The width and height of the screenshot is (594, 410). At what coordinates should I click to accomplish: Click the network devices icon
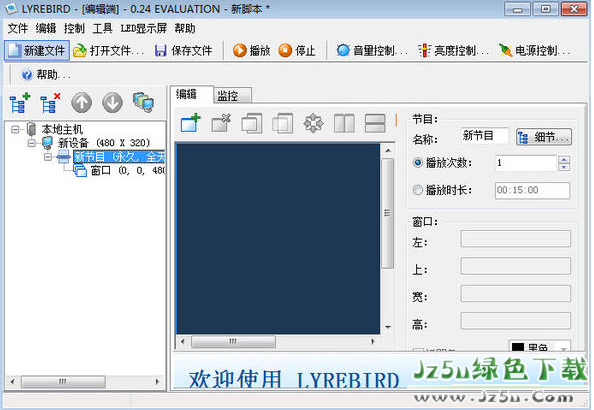point(143,103)
